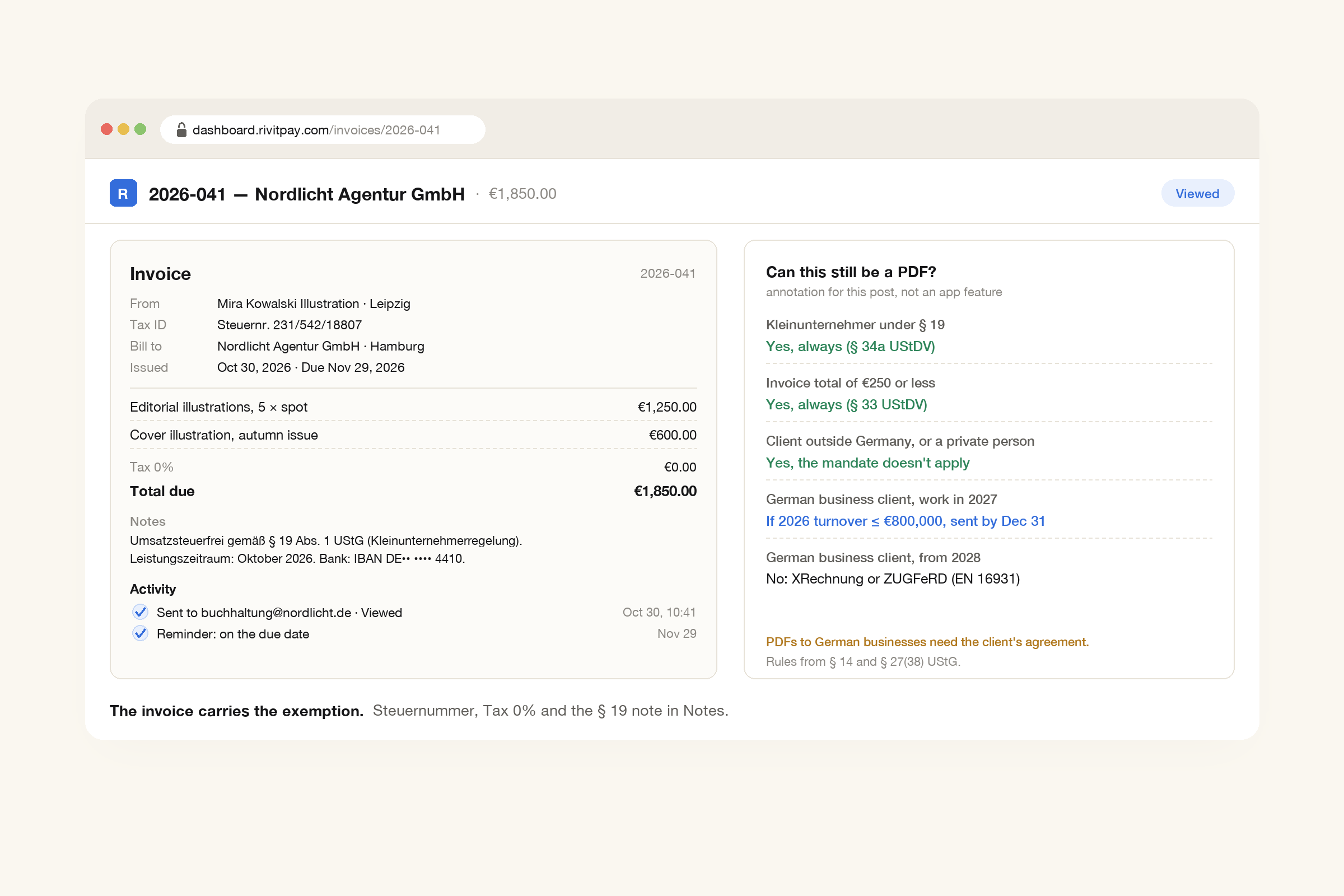Click the header amount €1,850.00

tap(522, 194)
